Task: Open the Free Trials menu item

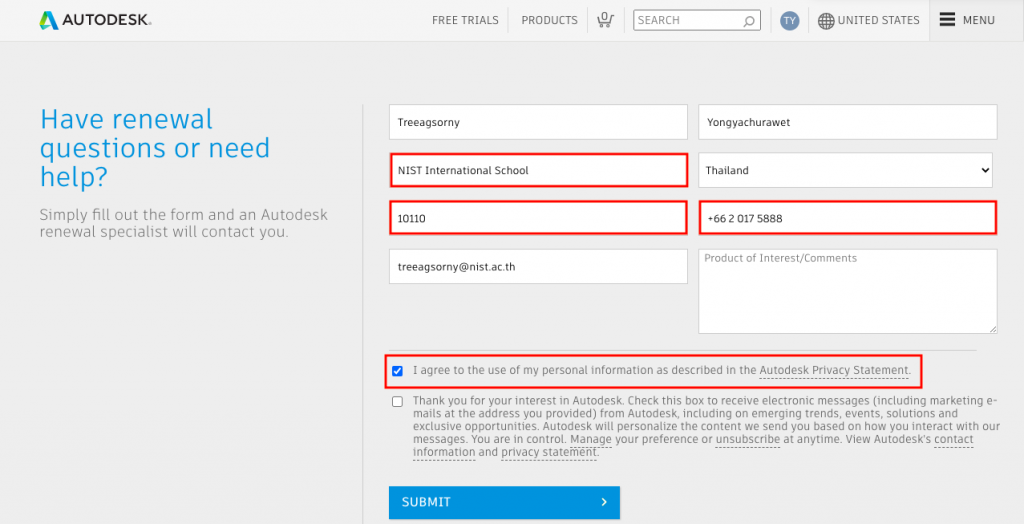Action: (x=465, y=20)
